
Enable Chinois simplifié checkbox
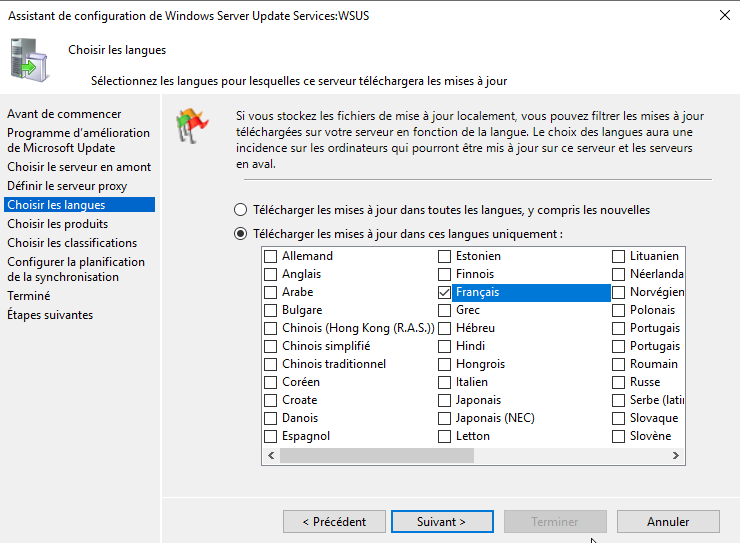(x=270, y=346)
